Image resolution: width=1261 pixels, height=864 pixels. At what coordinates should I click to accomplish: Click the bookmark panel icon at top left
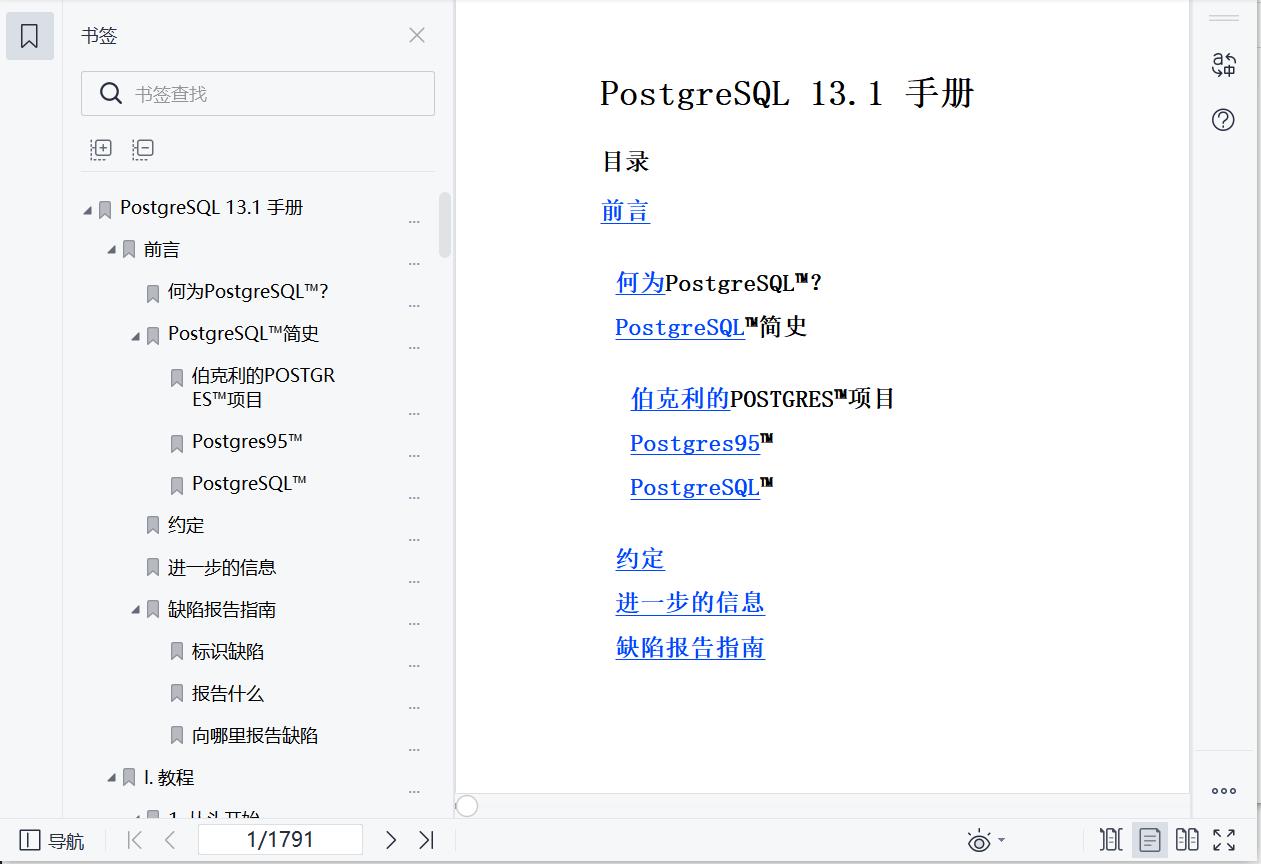coord(29,35)
